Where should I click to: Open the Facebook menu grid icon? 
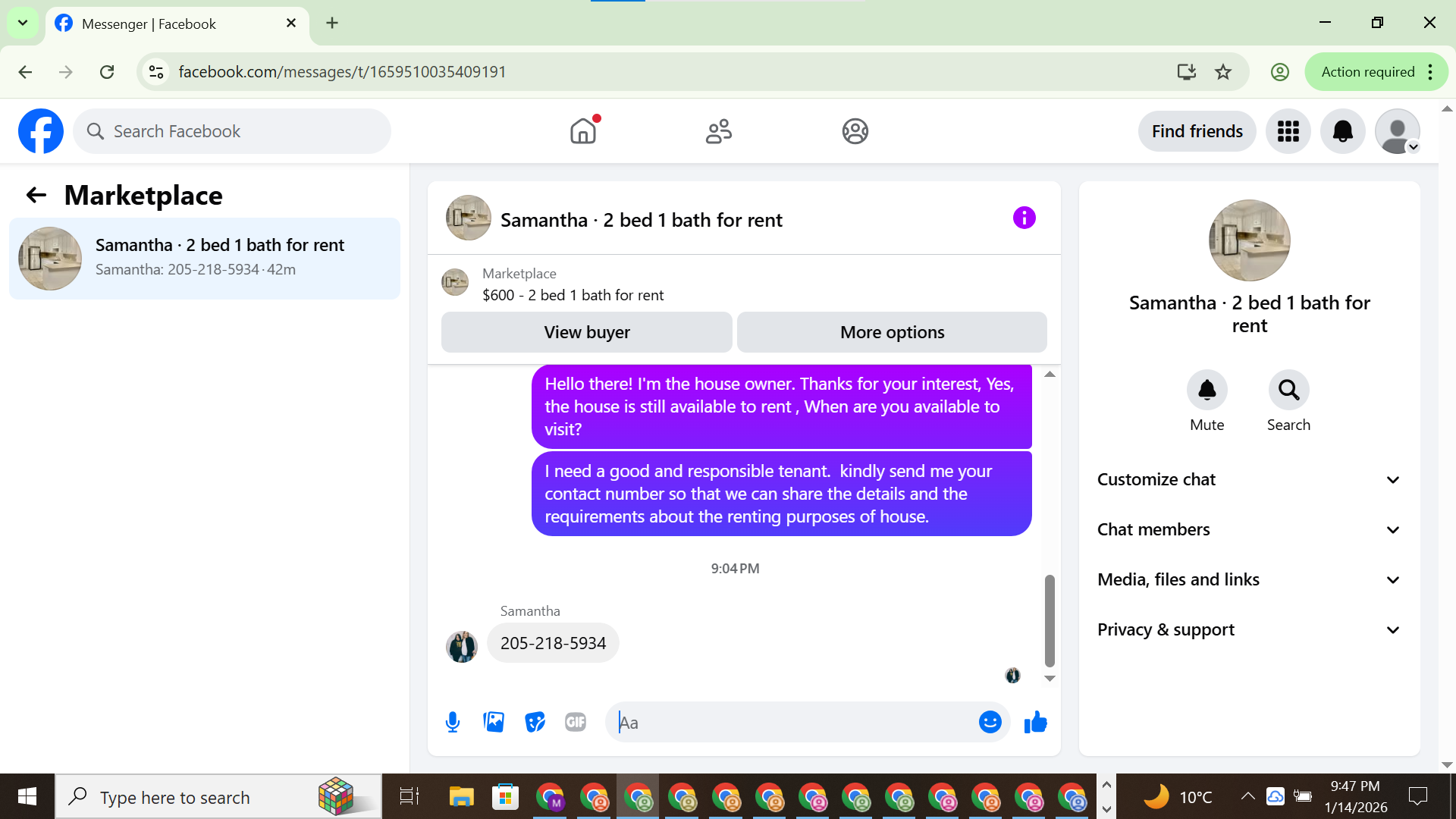1288,131
